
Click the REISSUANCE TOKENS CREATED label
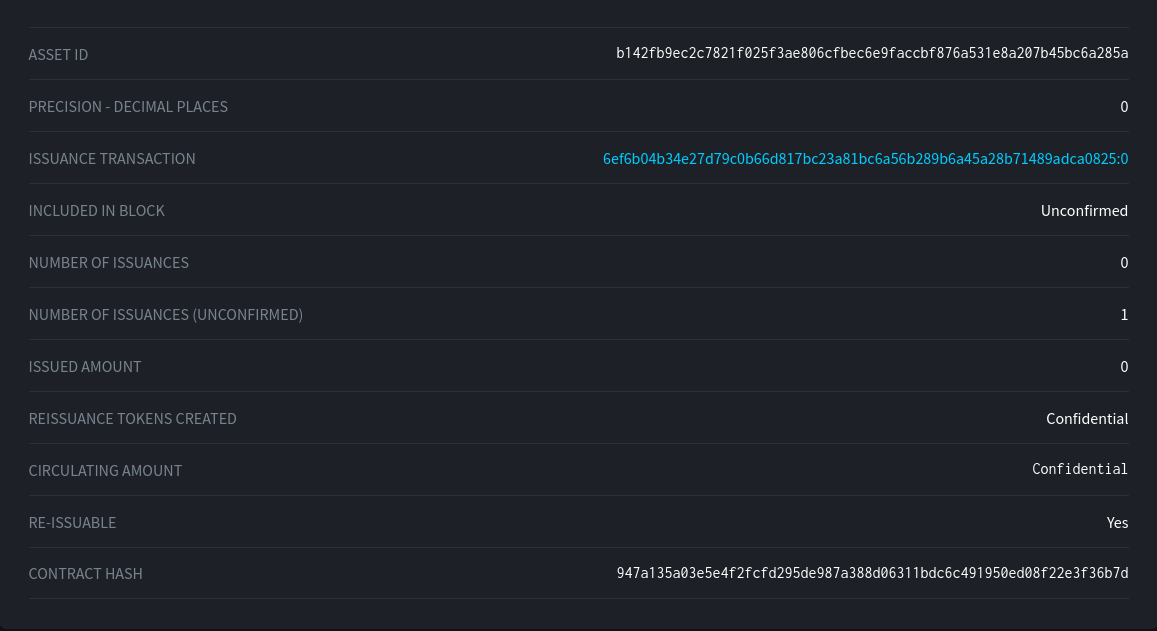pyautogui.click(x=132, y=419)
